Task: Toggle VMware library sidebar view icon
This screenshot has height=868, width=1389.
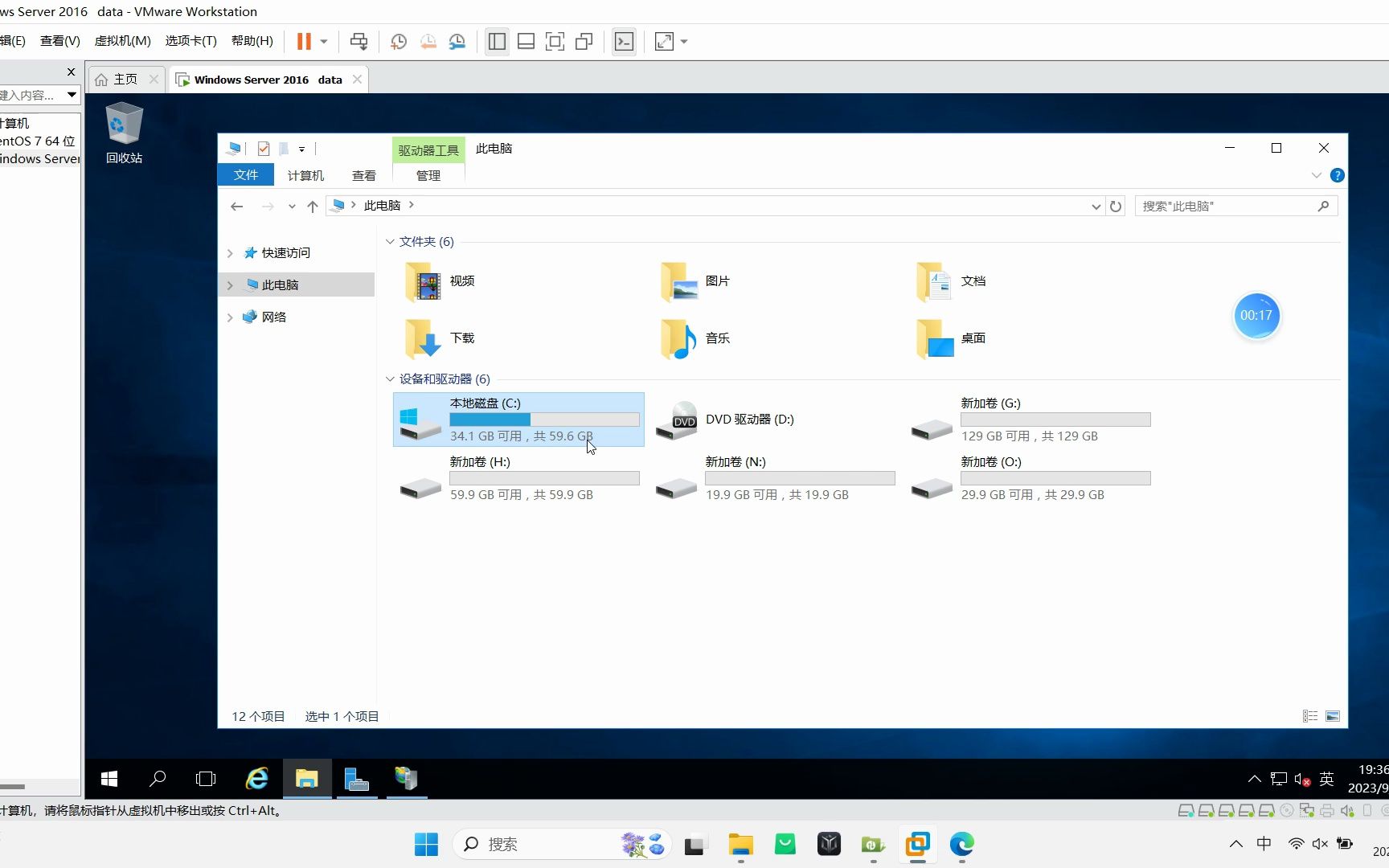Action: 498,42
